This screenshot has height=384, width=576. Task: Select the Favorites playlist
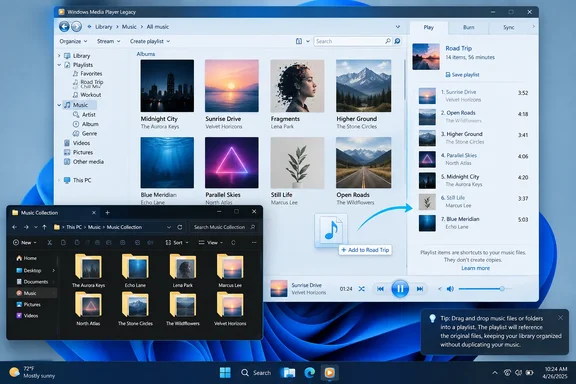pos(87,73)
